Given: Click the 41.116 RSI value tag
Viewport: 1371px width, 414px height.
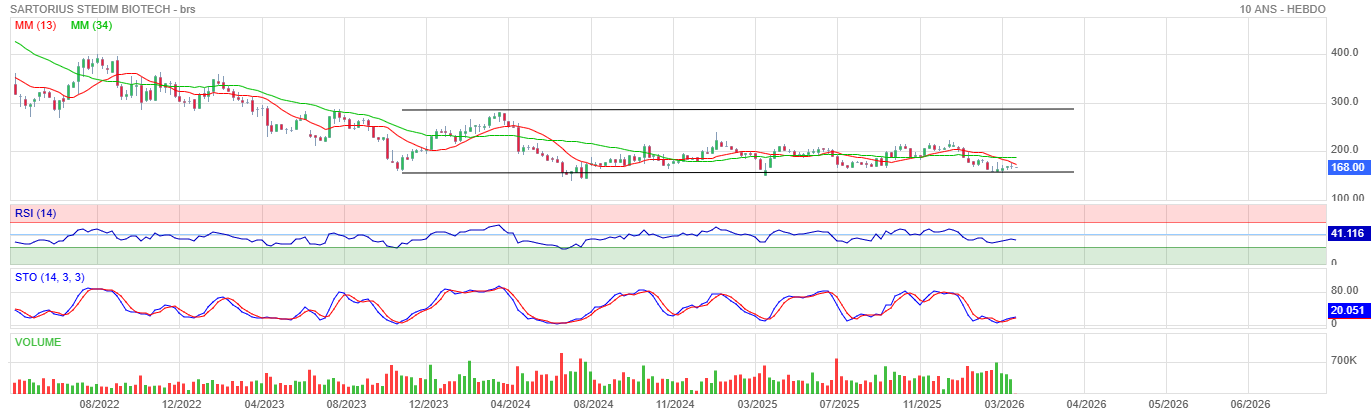Looking at the screenshot, I should 1347,233.
